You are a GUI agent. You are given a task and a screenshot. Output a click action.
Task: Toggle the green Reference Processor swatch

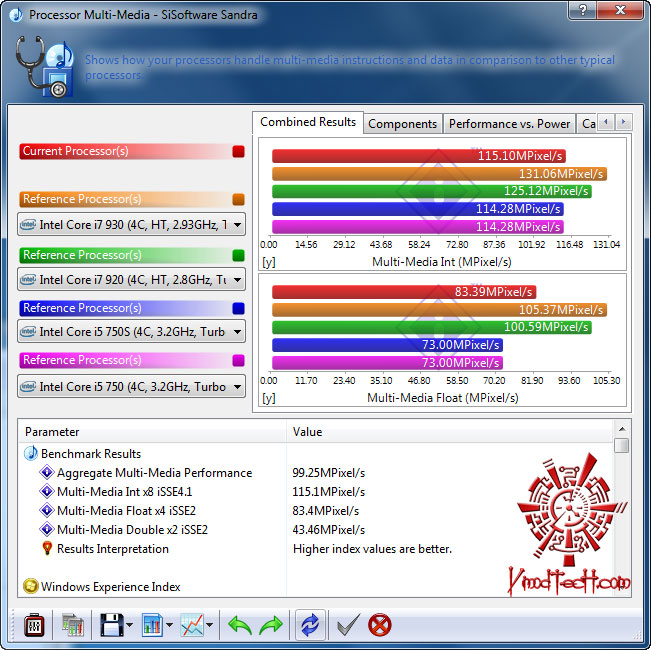tap(238, 255)
